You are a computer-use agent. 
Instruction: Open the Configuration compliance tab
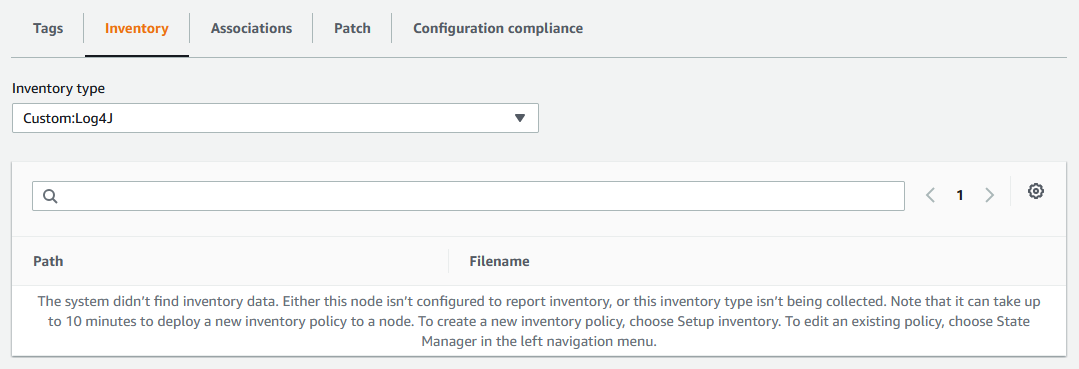pyautogui.click(x=498, y=28)
